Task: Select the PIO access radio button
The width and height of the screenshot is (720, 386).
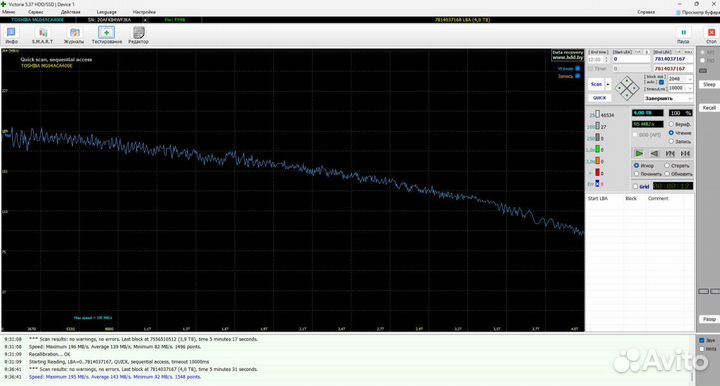Action: tap(703, 61)
